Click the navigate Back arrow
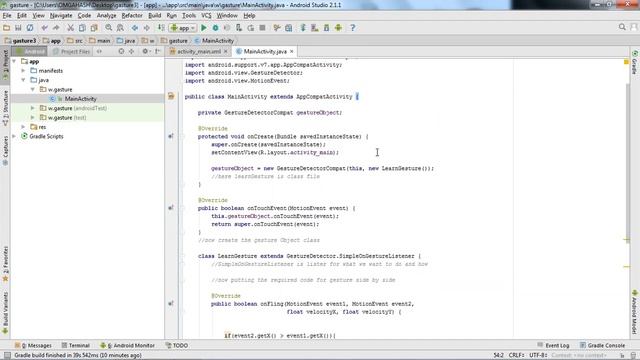 (135, 28)
